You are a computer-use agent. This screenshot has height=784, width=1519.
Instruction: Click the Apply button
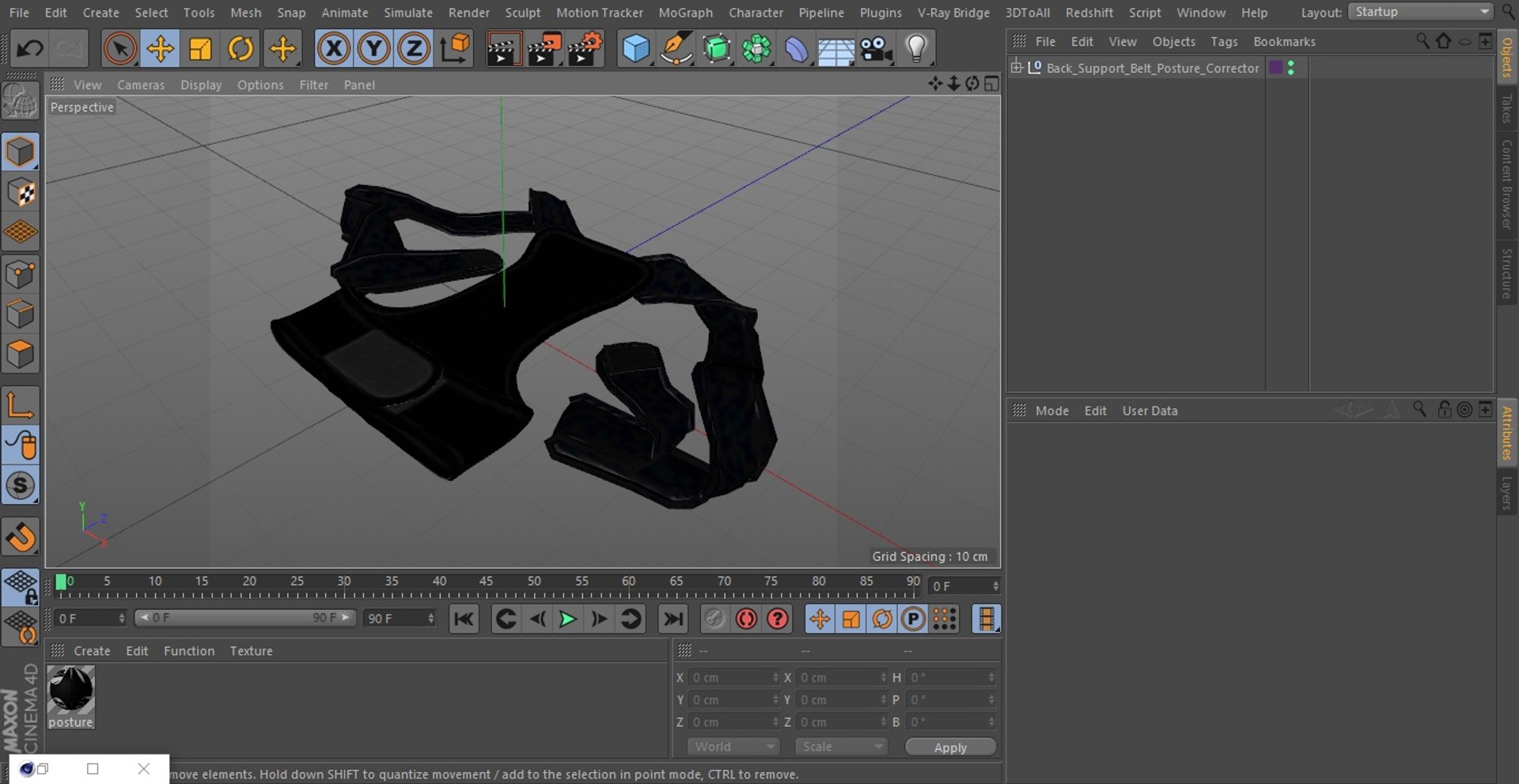coord(950,748)
